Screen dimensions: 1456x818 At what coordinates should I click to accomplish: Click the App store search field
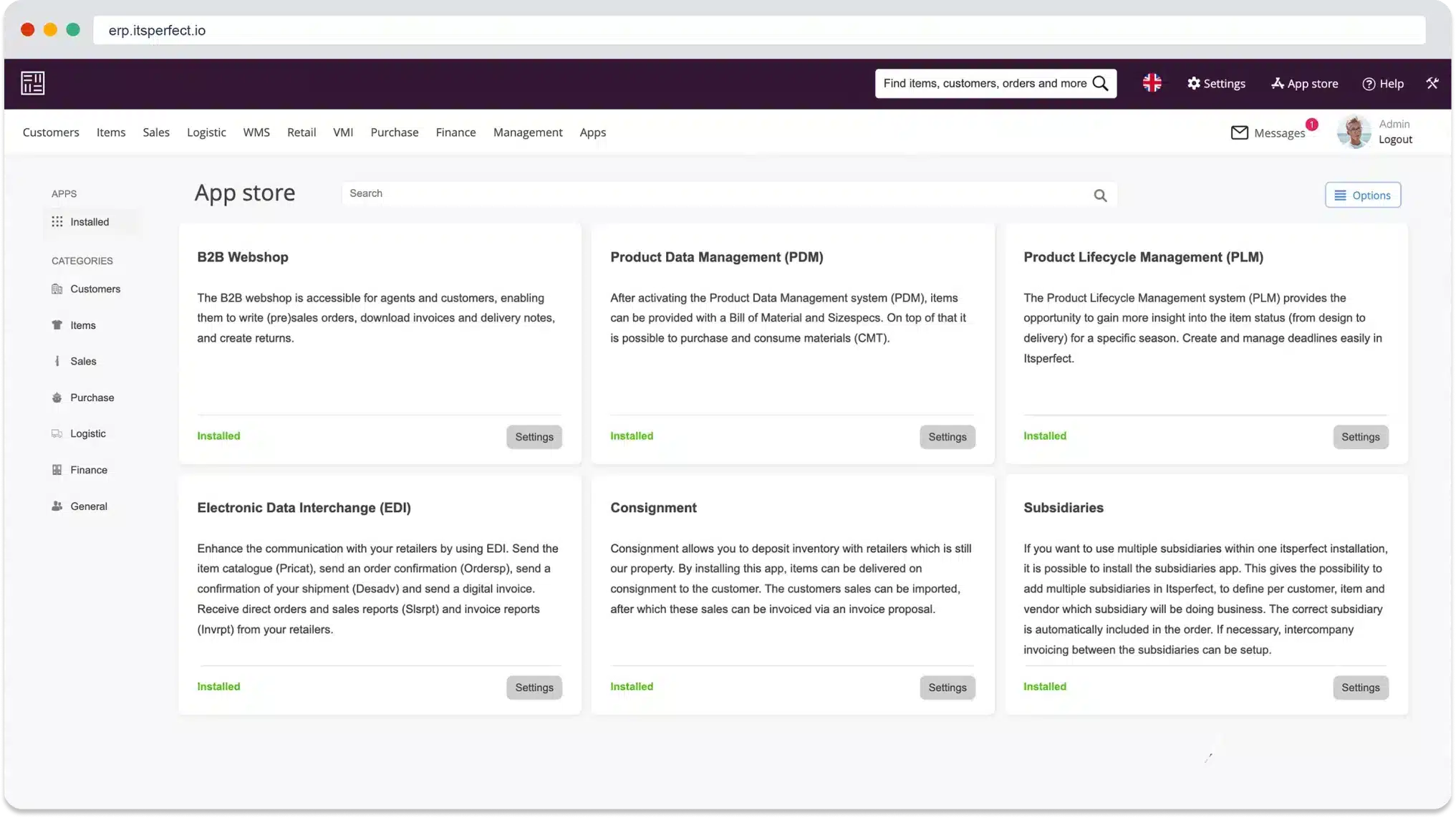(x=729, y=194)
